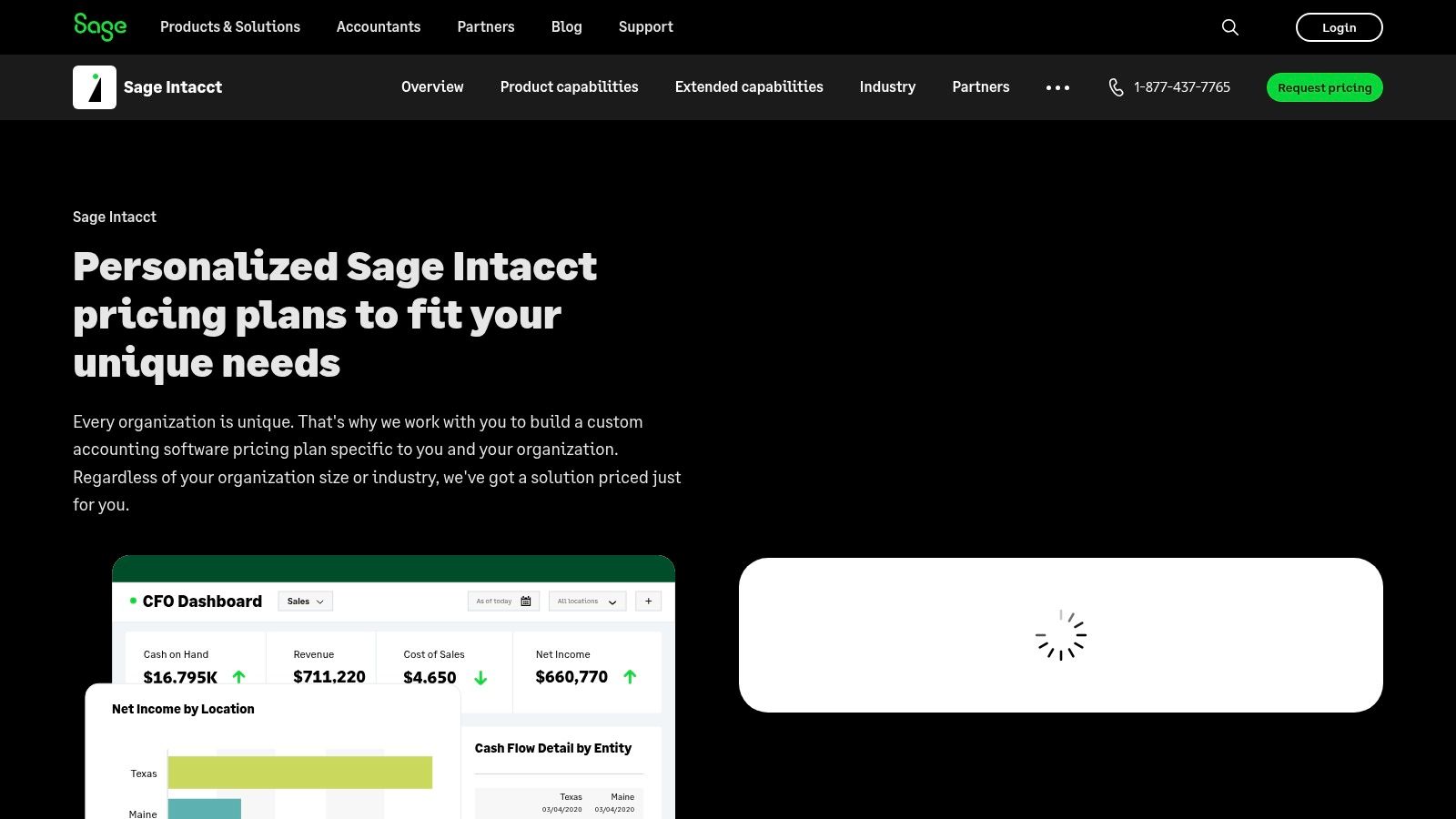
Task: Click the plus icon on the CFO Dashboard
Action: point(648,601)
